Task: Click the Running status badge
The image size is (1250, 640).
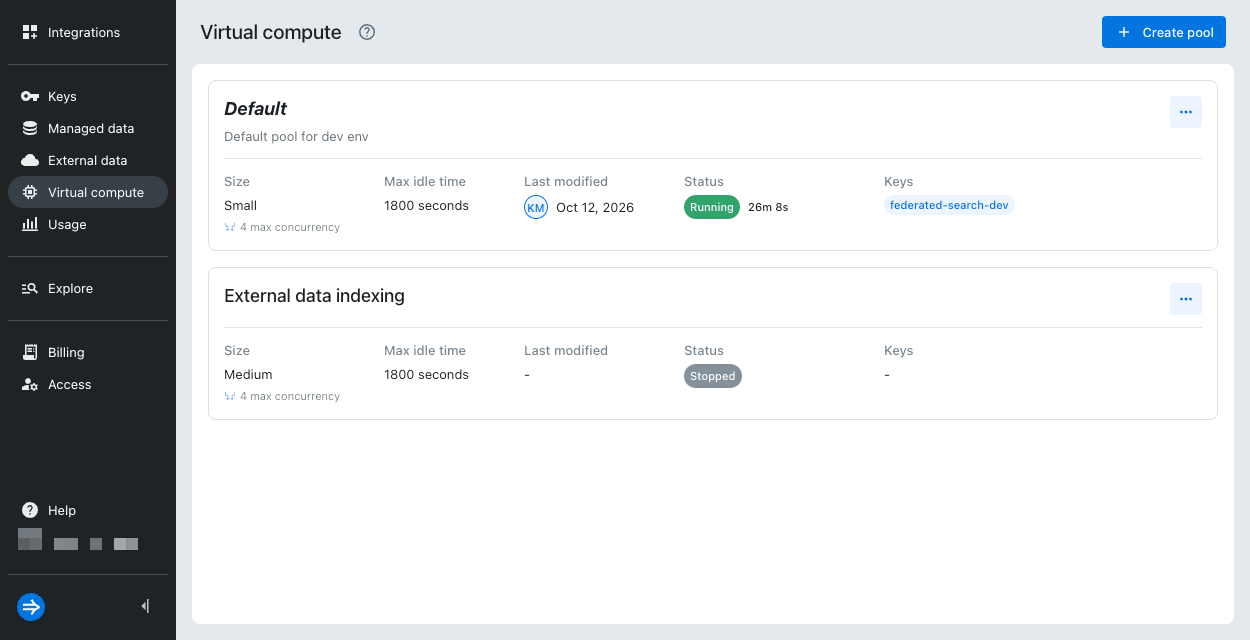Action: [712, 207]
